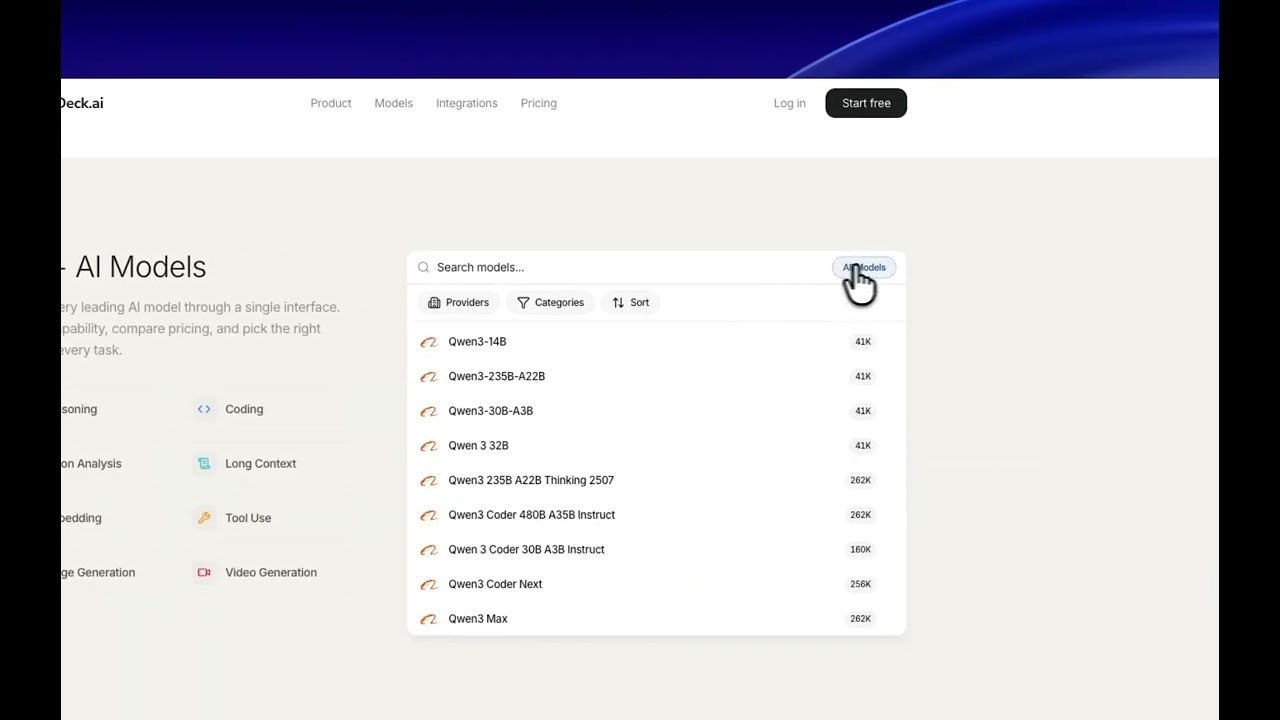
Task: Select the Qwen3-235B-A22B model name
Action: (x=497, y=377)
